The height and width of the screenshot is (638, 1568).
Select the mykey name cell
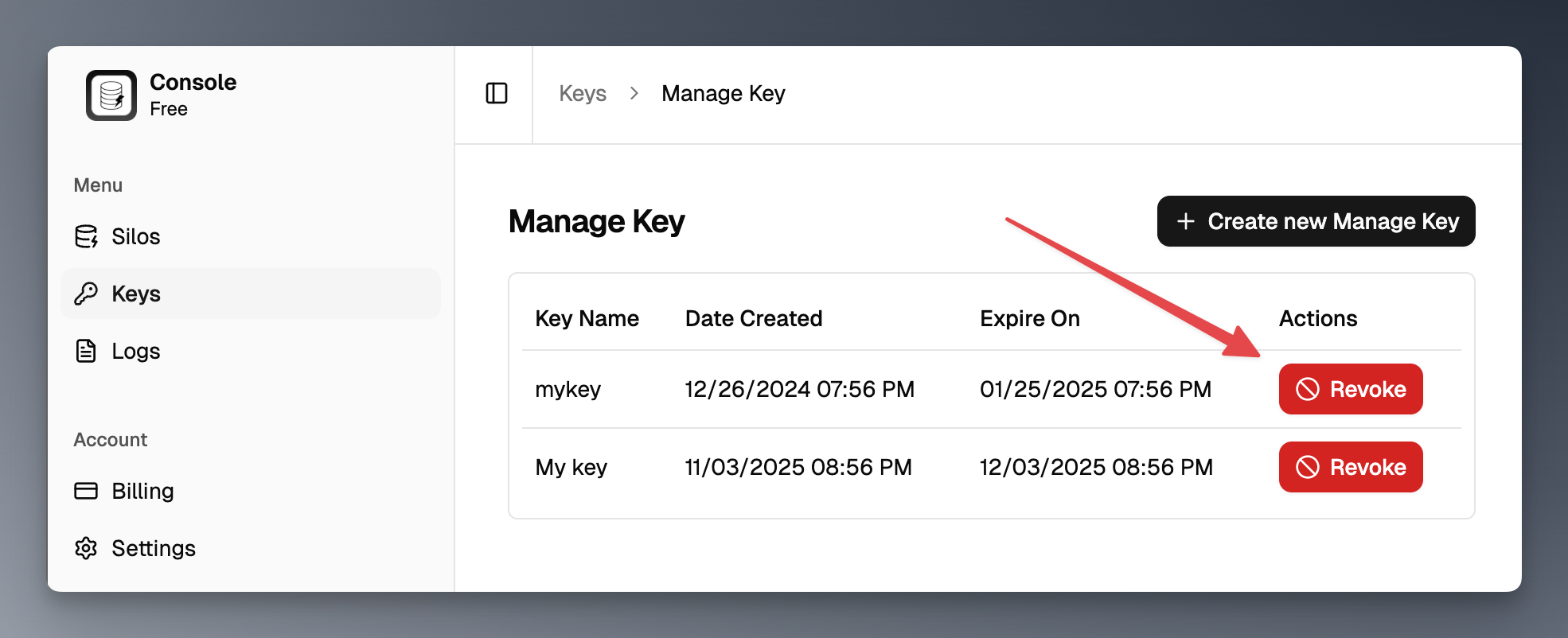(x=568, y=390)
